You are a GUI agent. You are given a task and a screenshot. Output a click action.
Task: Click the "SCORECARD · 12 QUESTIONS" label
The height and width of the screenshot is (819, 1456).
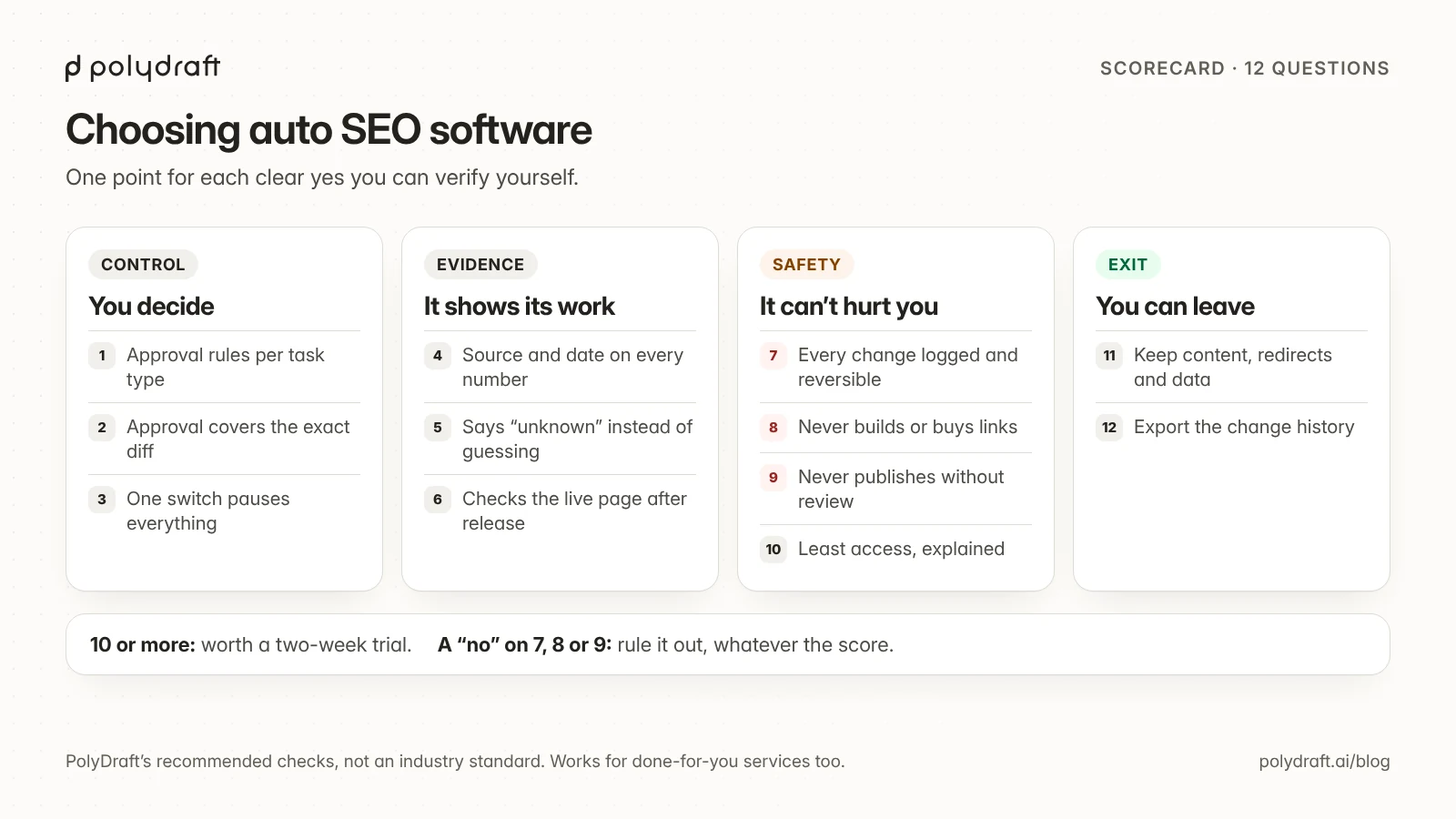pos(1245,68)
